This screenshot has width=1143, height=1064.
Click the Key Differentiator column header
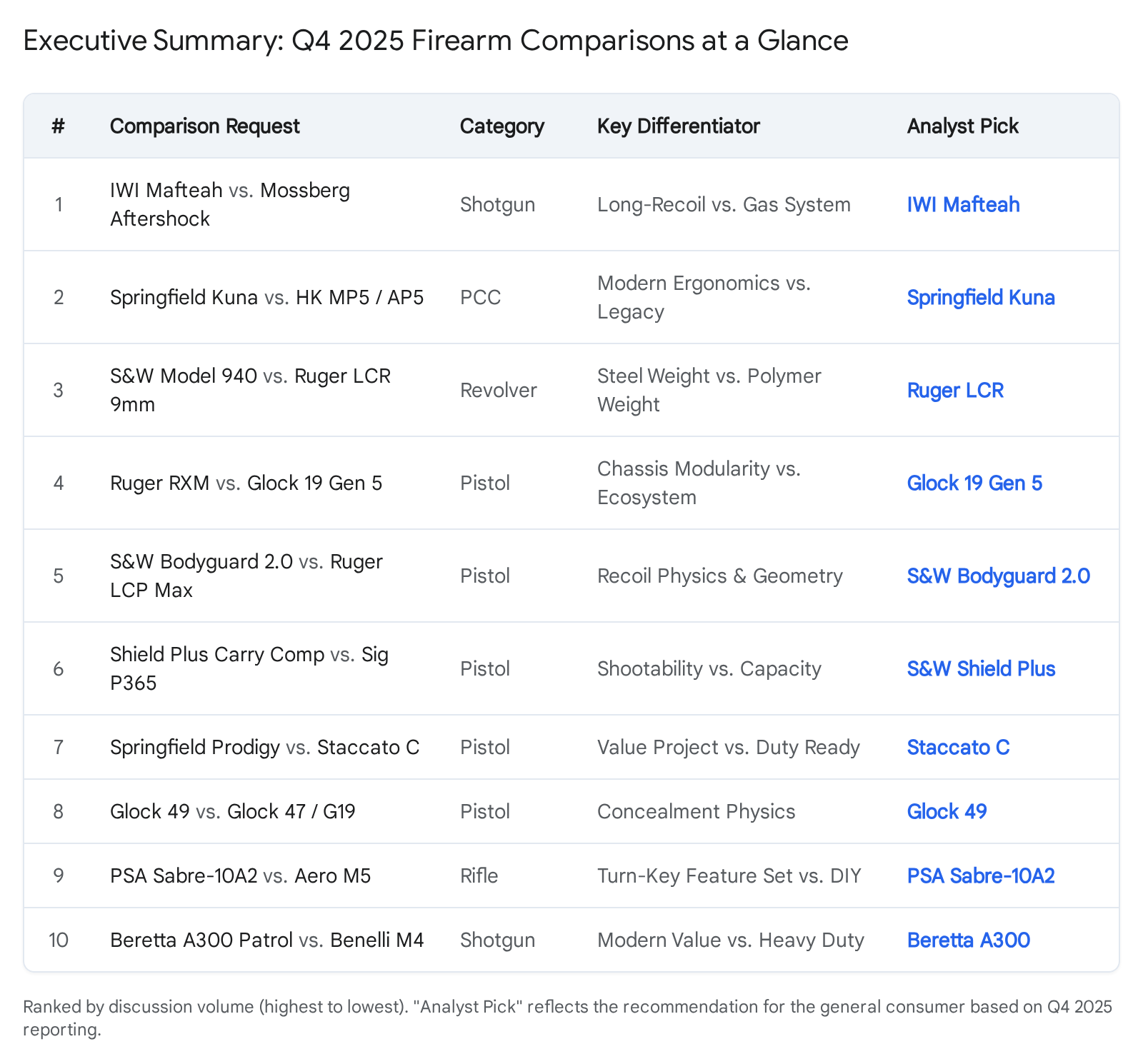click(x=678, y=126)
